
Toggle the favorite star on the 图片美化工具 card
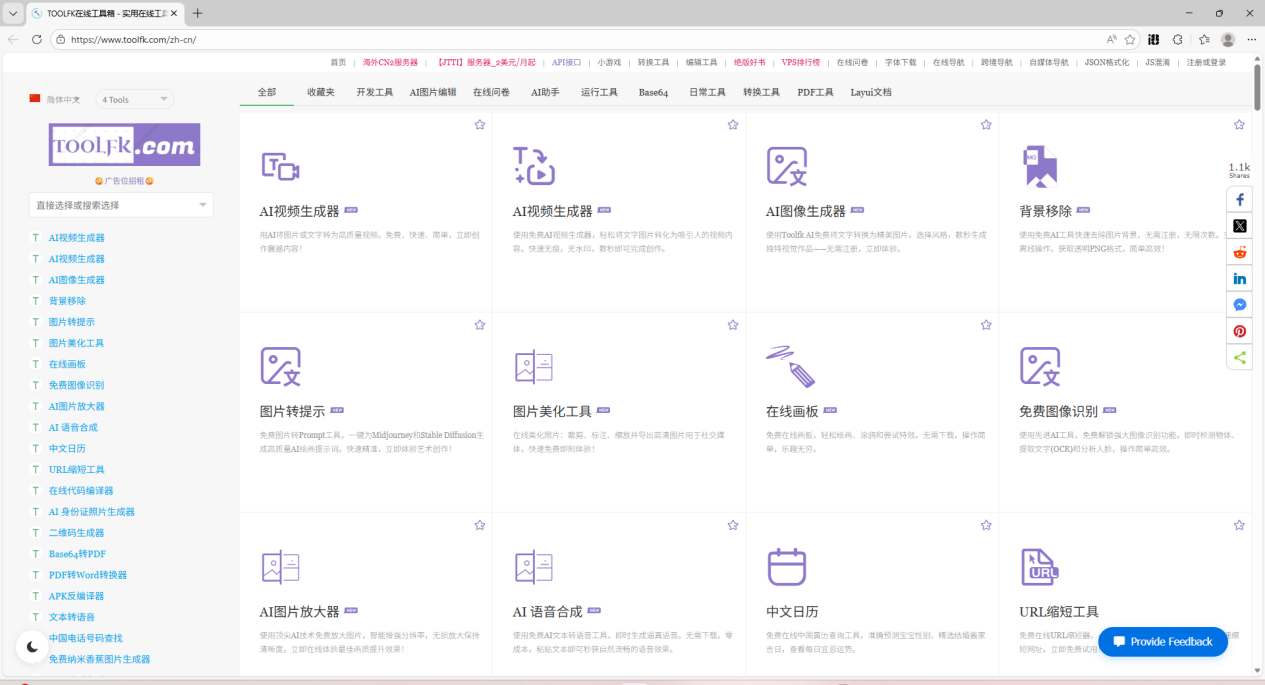click(733, 325)
